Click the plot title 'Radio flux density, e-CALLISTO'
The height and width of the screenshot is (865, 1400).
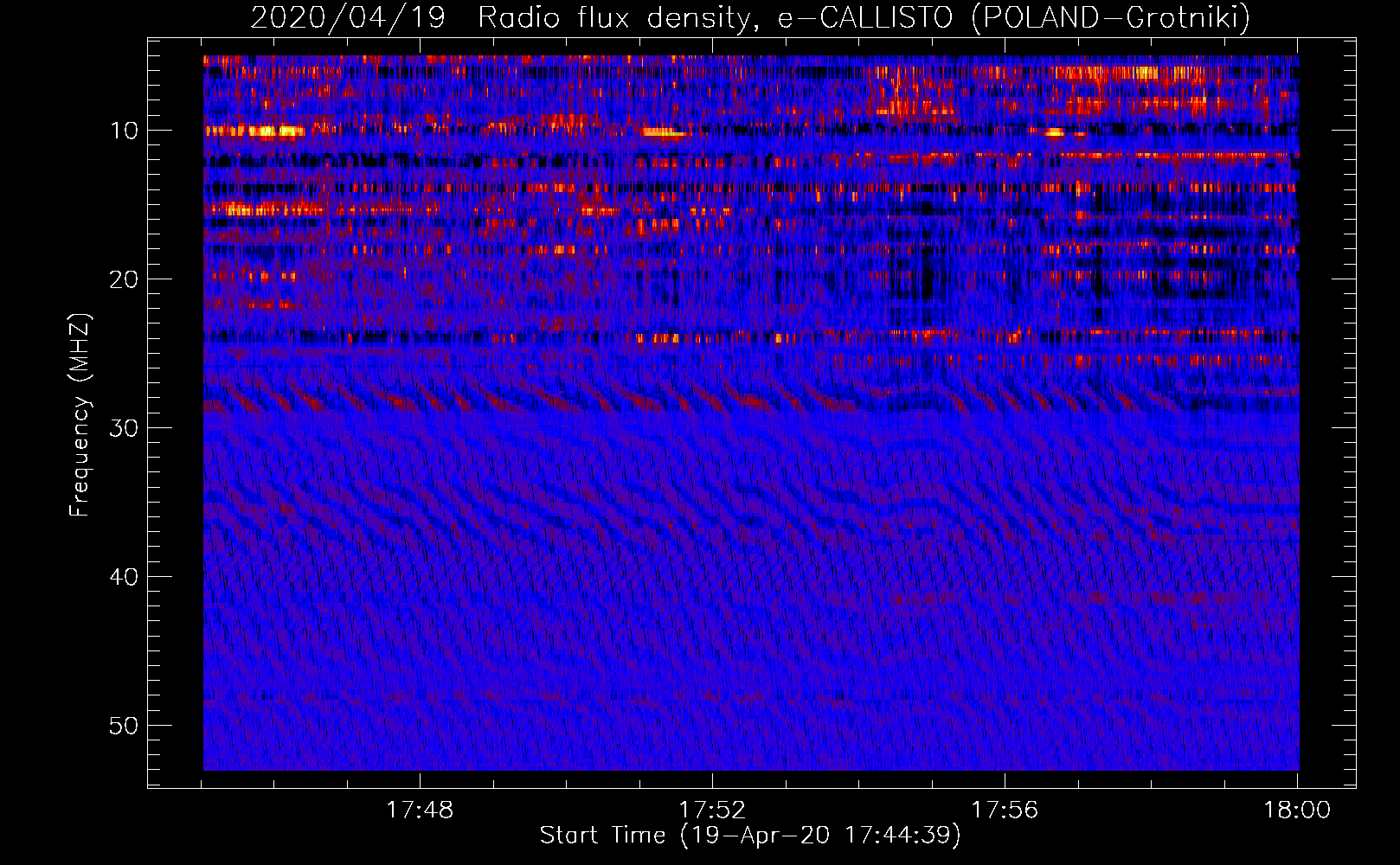(716, 17)
